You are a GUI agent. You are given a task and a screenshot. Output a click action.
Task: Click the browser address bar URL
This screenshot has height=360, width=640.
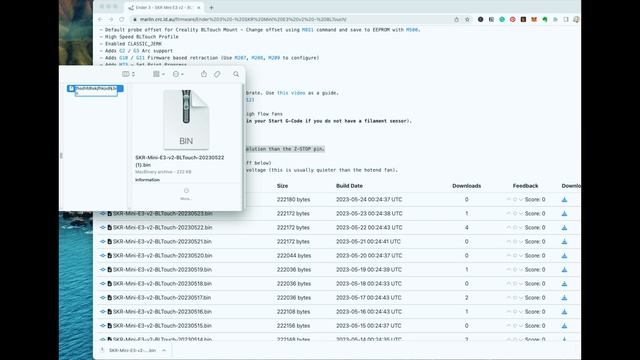point(243,19)
